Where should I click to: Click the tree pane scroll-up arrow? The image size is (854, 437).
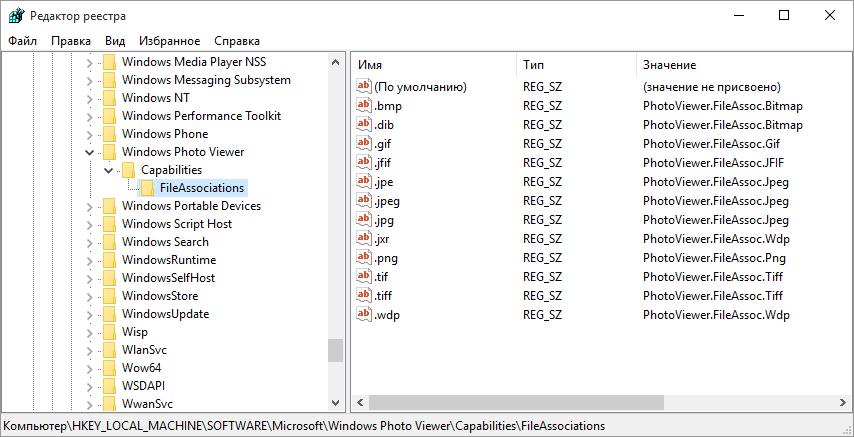(x=336, y=62)
